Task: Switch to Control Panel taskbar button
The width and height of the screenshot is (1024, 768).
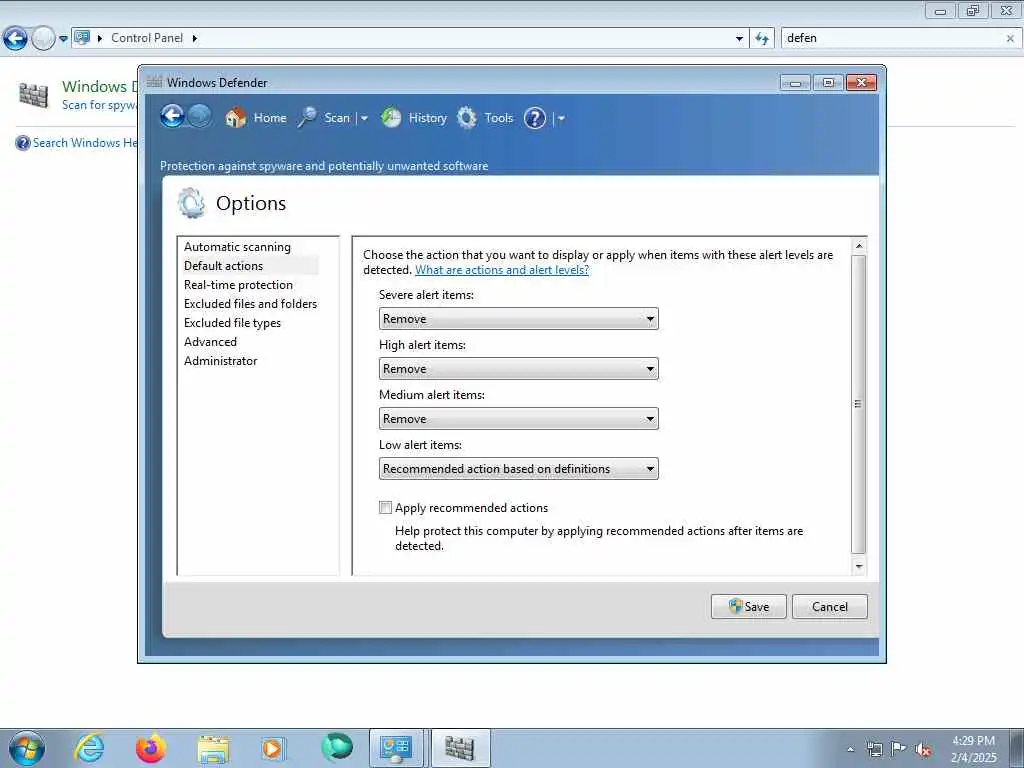Action: click(396, 748)
